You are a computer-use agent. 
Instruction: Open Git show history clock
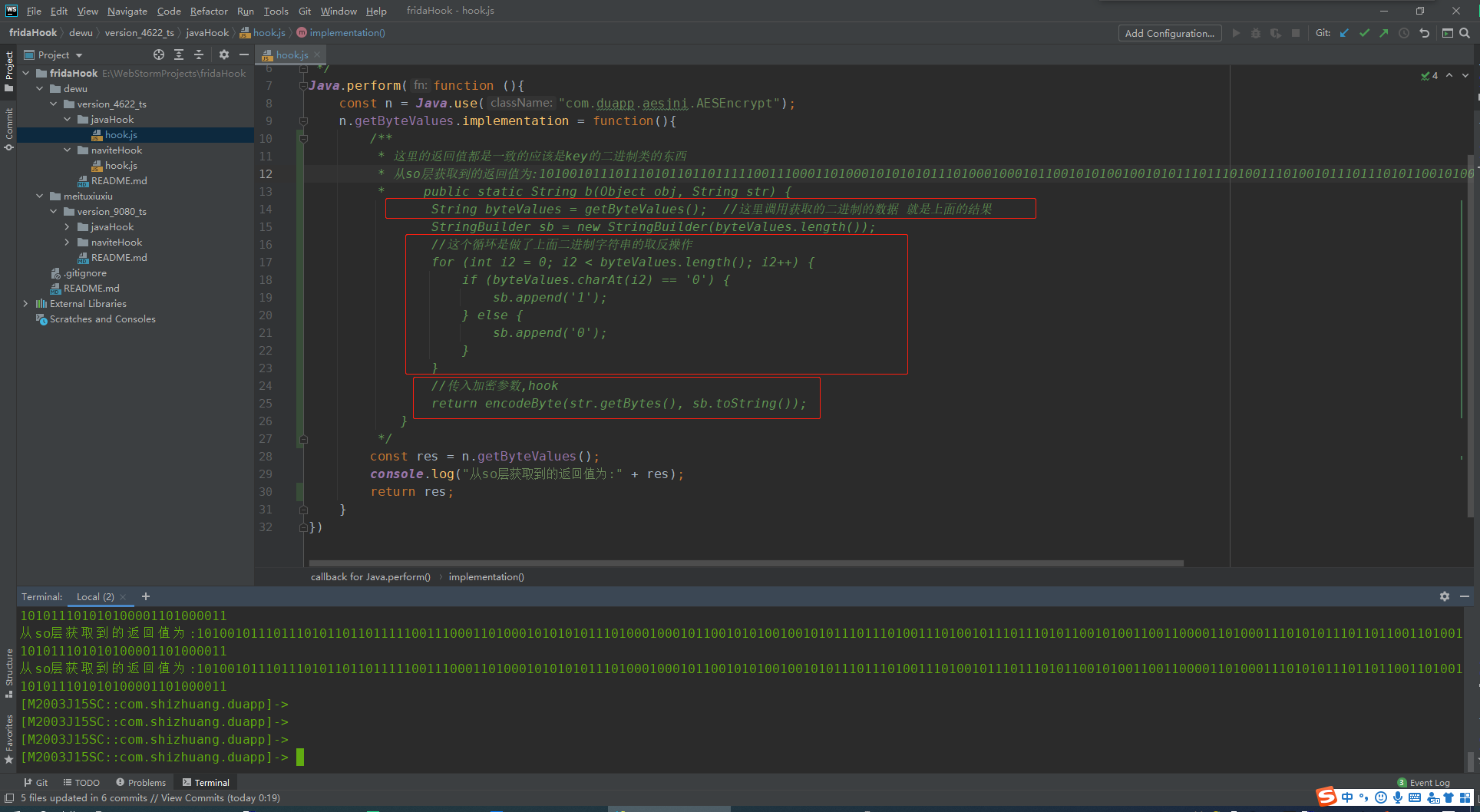1404,33
